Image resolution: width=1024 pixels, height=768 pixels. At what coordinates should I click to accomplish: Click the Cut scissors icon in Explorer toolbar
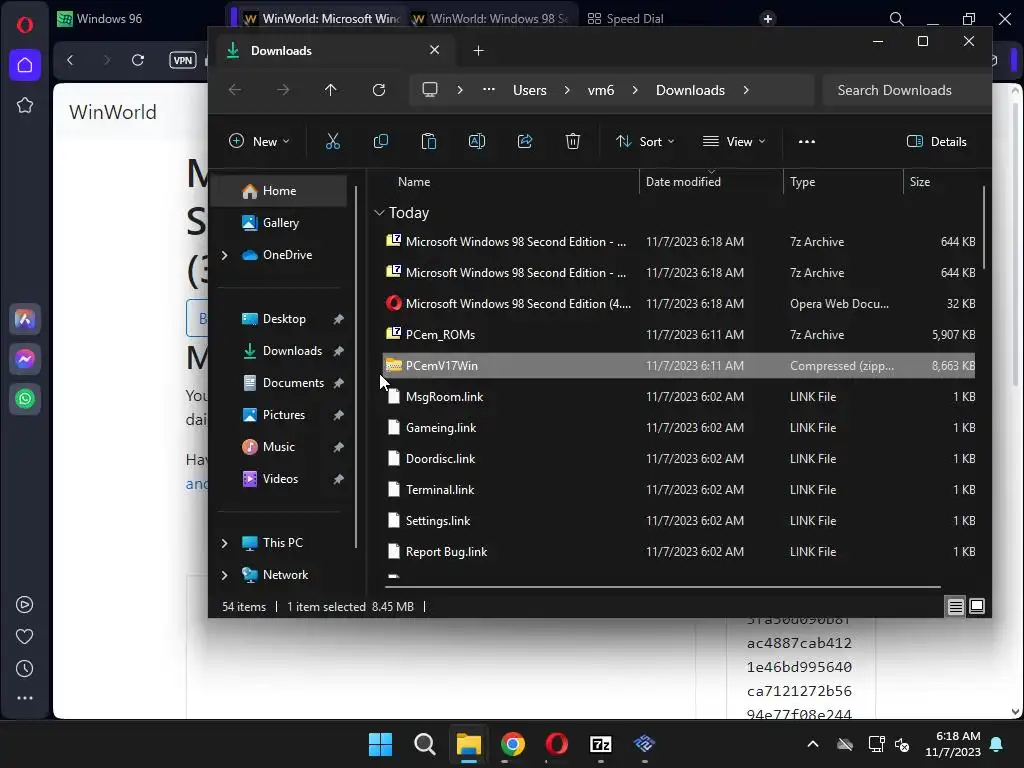click(332, 141)
